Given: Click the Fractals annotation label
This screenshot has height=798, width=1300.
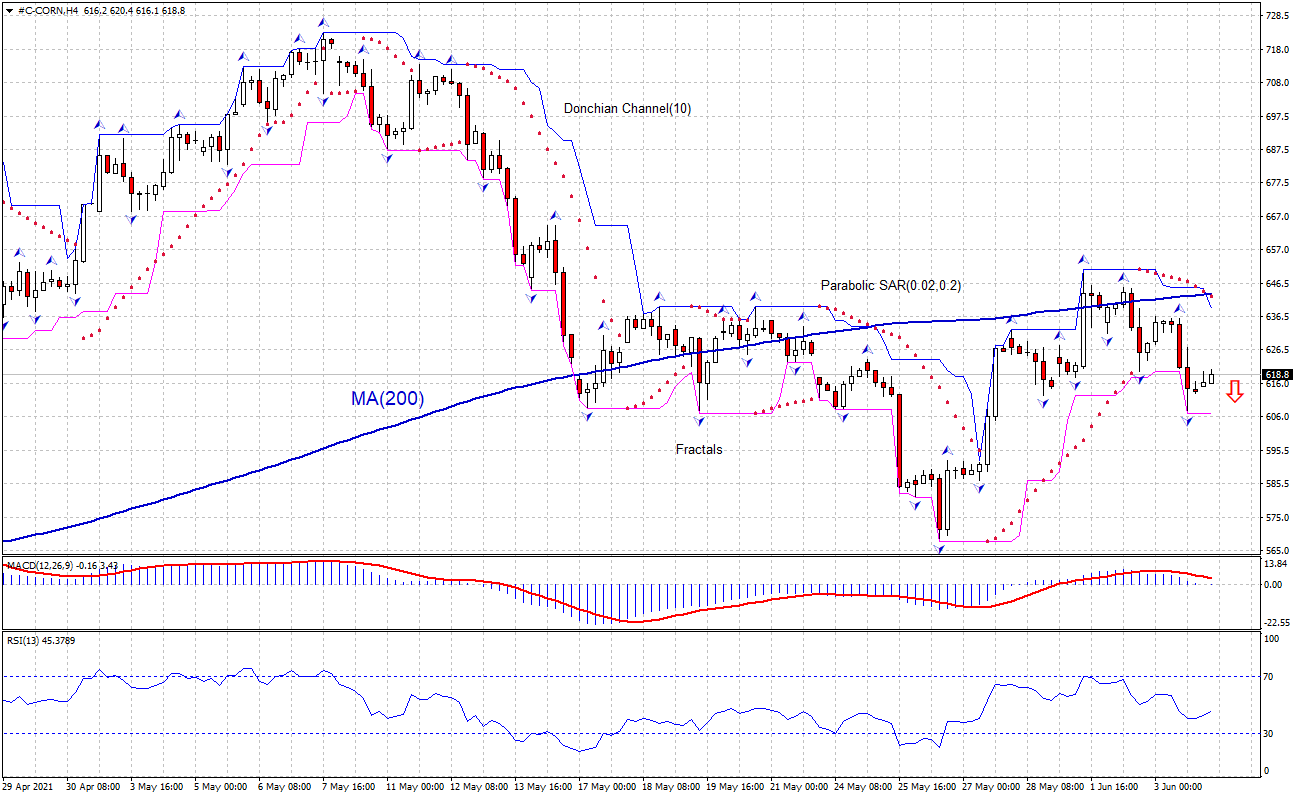Looking at the screenshot, I should coord(698,450).
